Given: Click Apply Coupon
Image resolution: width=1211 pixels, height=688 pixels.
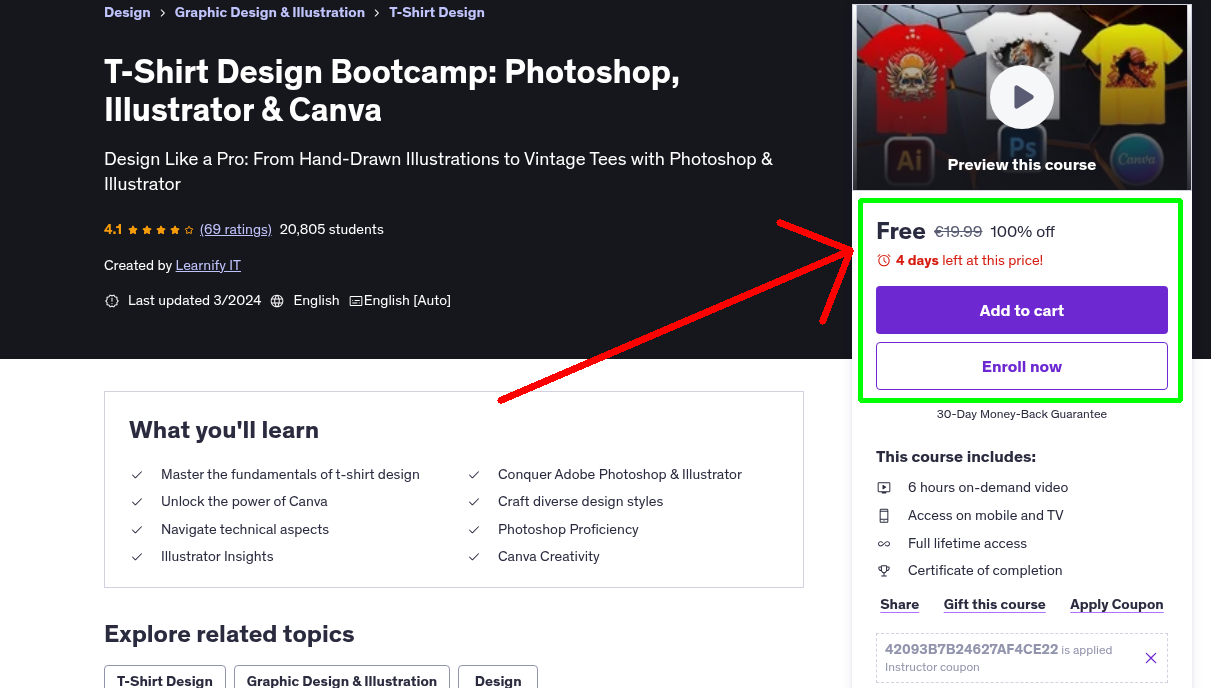Looking at the screenshot, I should pyautogui.click(x=1117, y=604).
